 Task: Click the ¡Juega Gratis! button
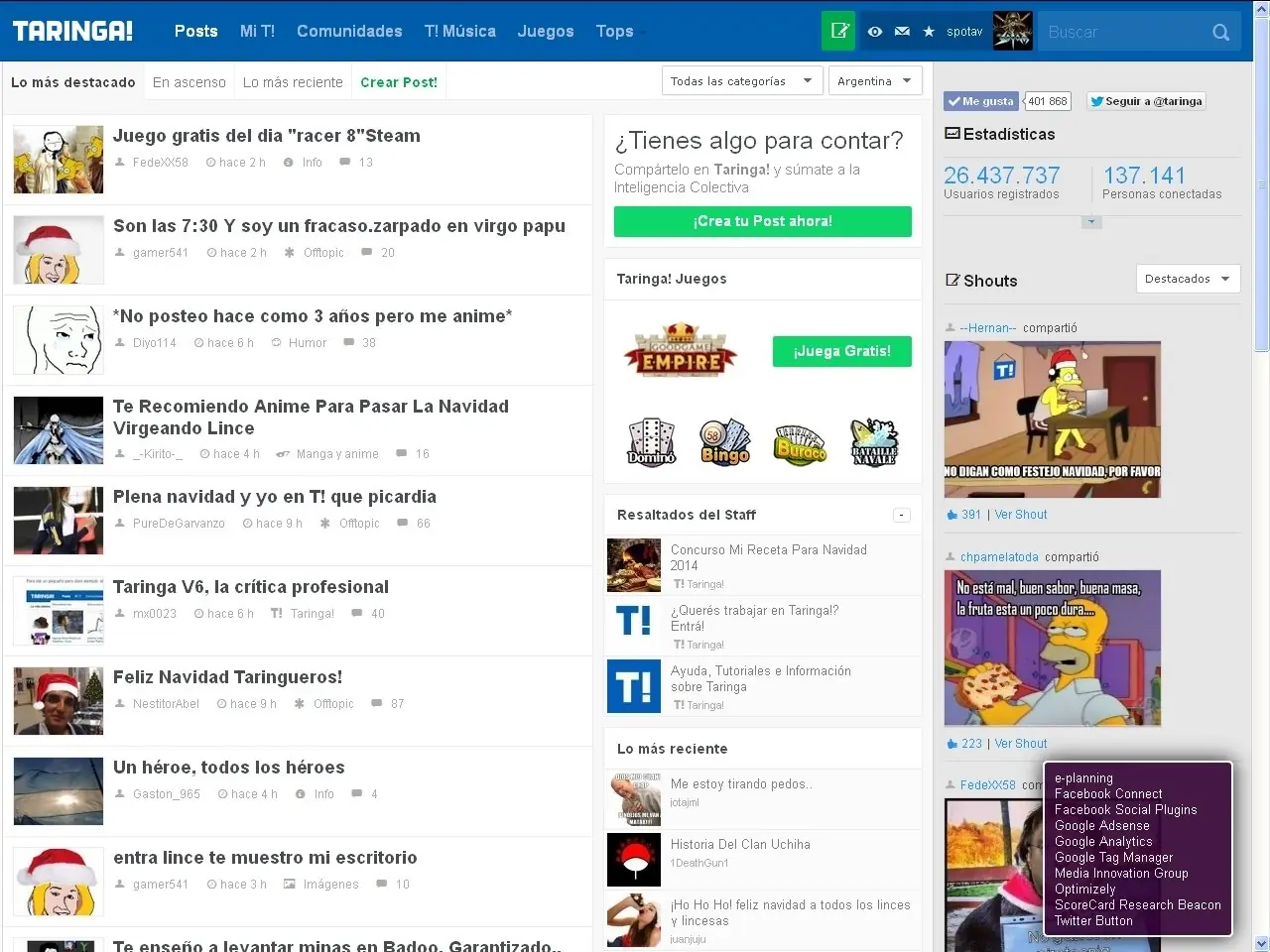click(x=842, y=351)
